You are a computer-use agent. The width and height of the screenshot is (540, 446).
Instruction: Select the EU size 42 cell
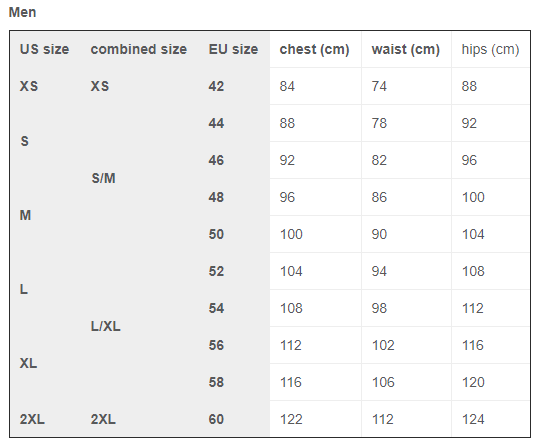click(x=216, y=86)
